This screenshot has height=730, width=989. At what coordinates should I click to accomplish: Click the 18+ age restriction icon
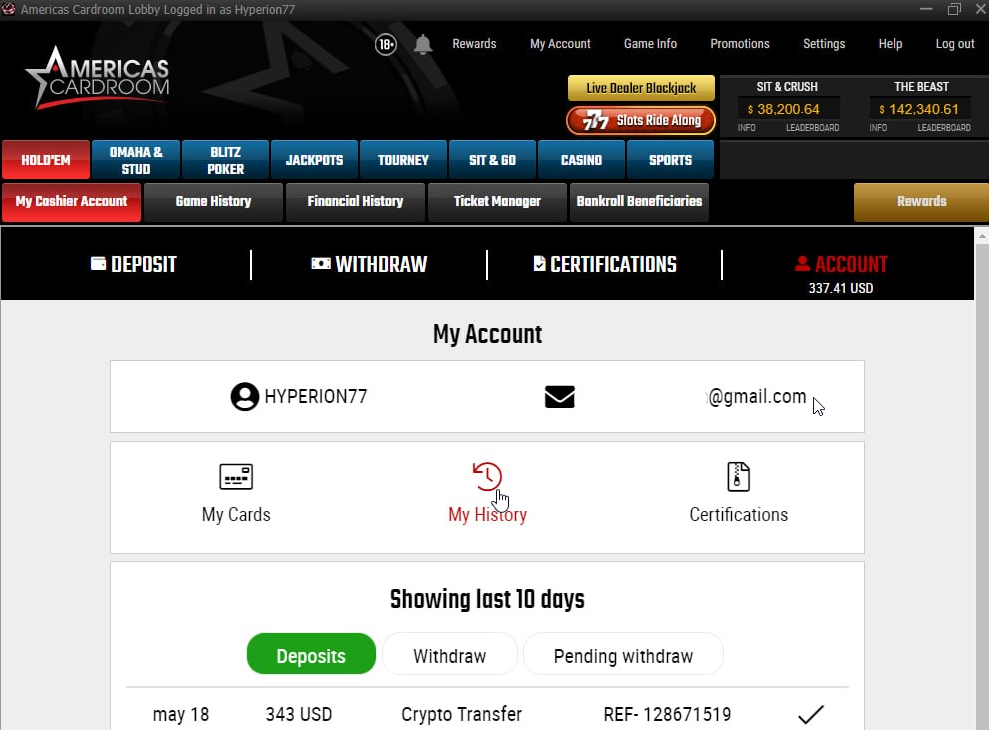(385, 44)
